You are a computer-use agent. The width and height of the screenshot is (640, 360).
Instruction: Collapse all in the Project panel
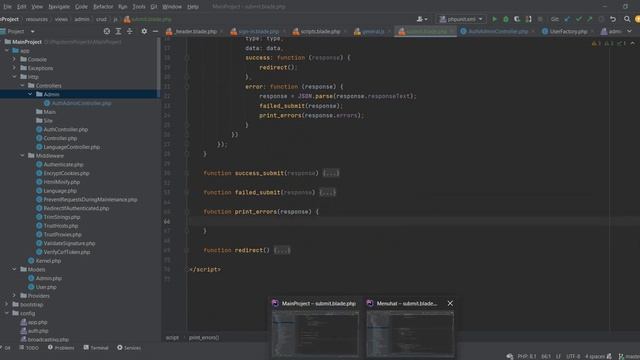tap(129, 31)
